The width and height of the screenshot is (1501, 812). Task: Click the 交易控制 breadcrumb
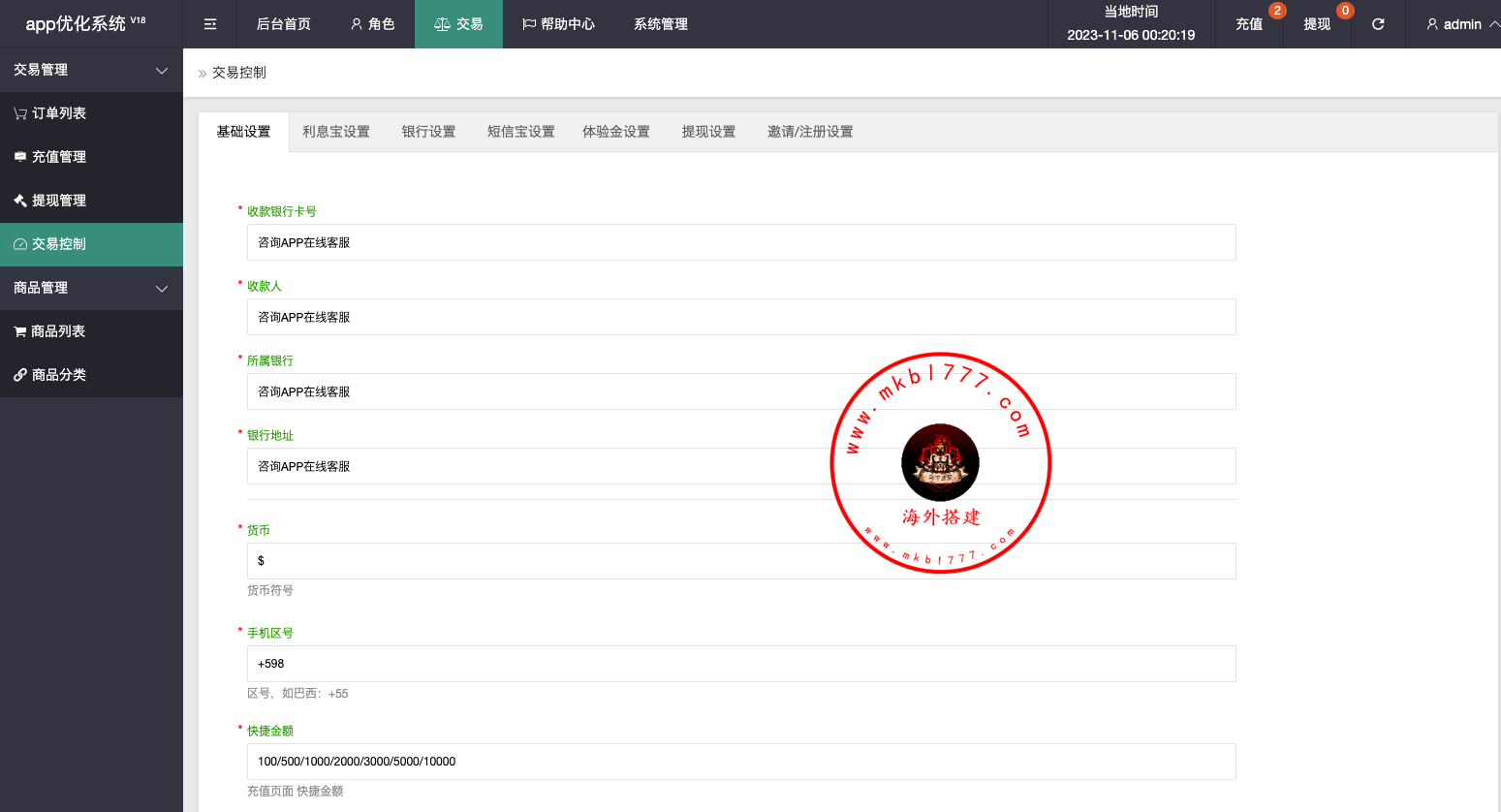click(239, 73)
